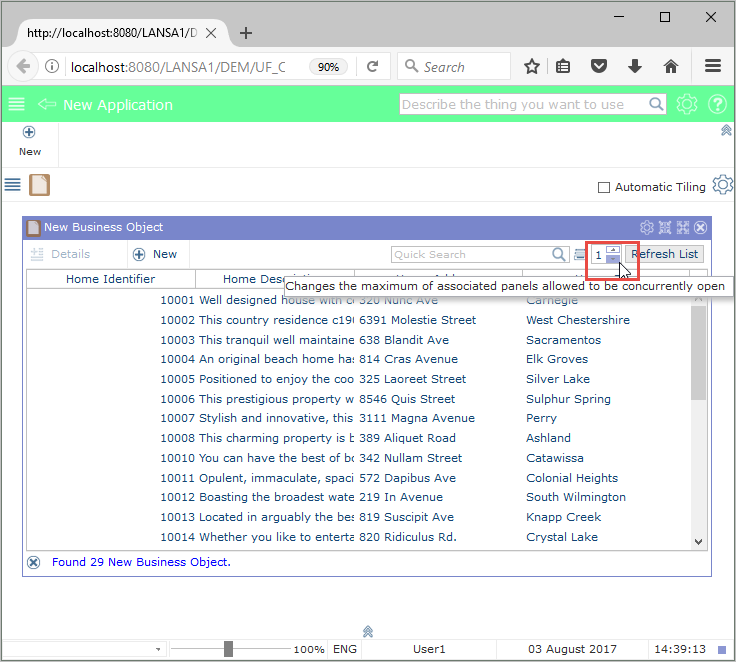Viewport: 736px width, 662px height.
Task: Select Colonial Heights row
Action: (x=359, y=478)
